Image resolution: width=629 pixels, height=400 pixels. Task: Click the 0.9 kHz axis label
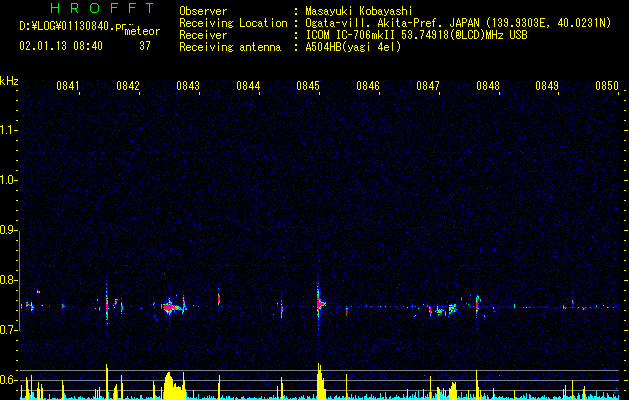(x=8, y=230)
